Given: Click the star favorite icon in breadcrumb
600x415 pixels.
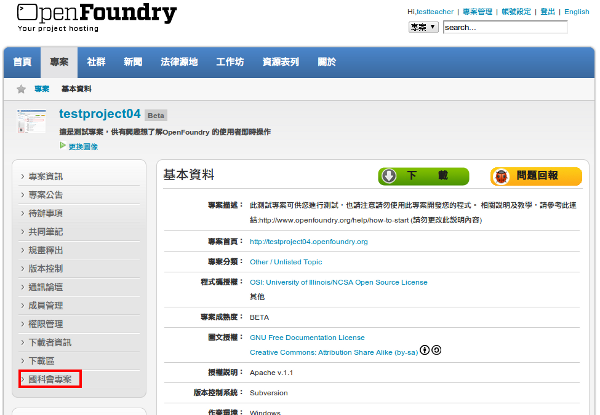Looking at the screenshot, I should tap(21, 89).
